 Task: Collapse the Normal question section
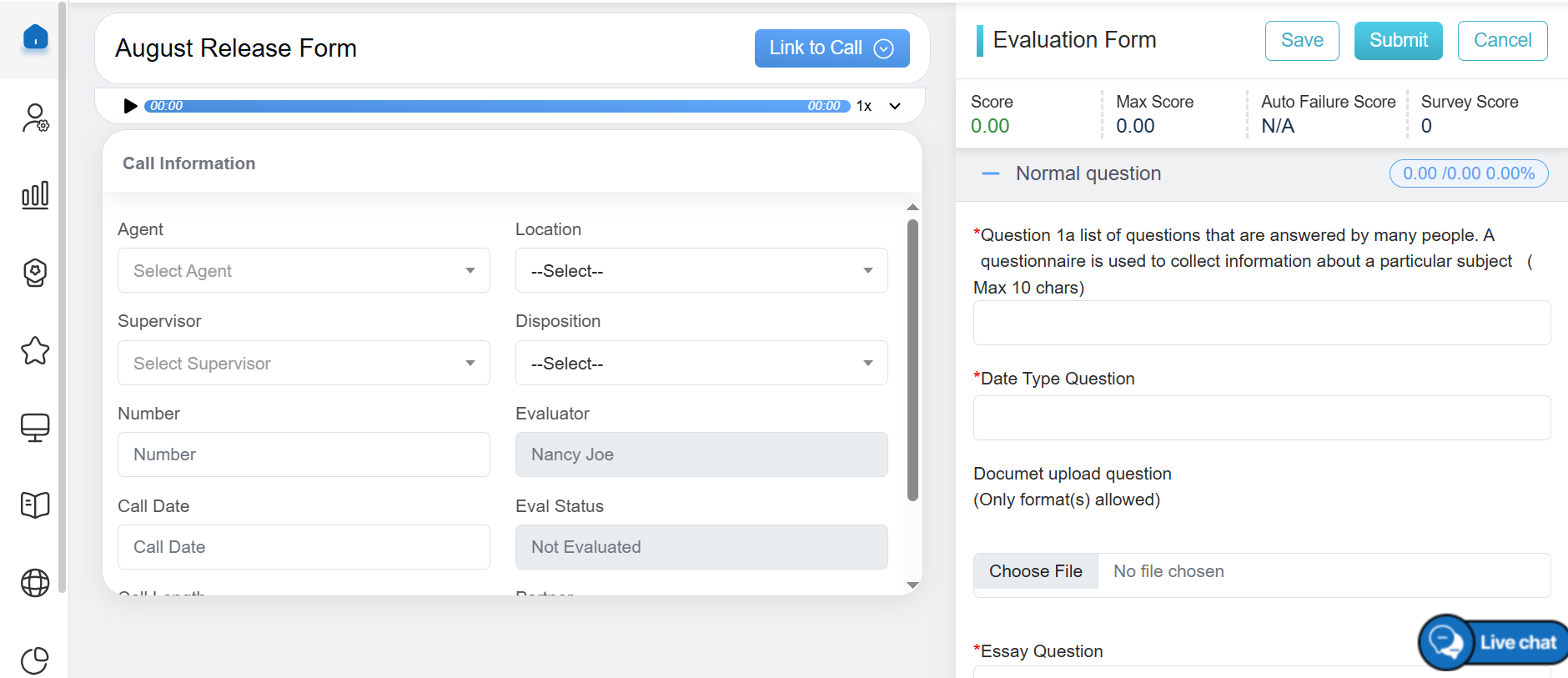tap(991, 173)
